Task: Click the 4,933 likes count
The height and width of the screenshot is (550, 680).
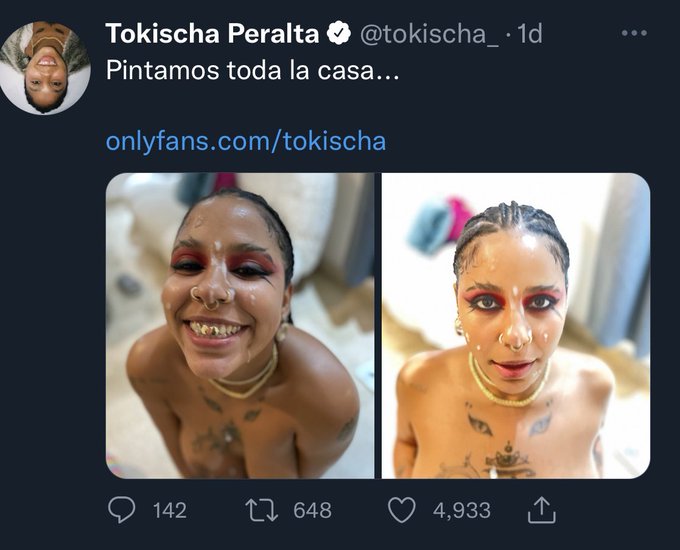Action: [x=461, y=510]
